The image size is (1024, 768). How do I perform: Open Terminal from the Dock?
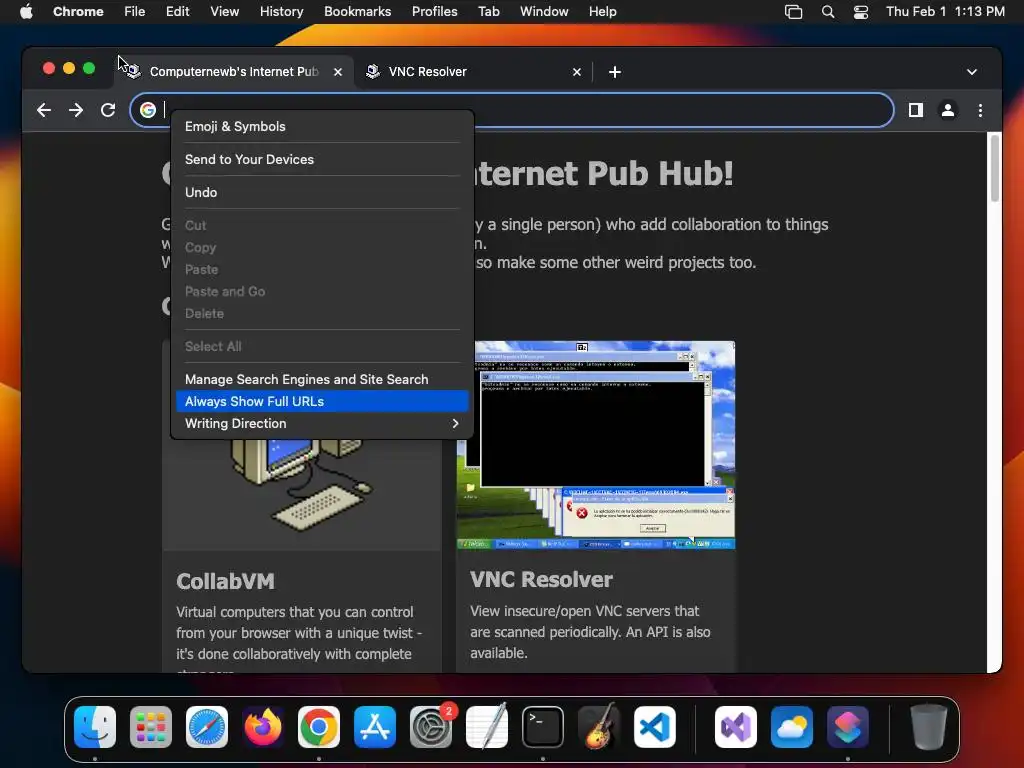coord(543,727)
